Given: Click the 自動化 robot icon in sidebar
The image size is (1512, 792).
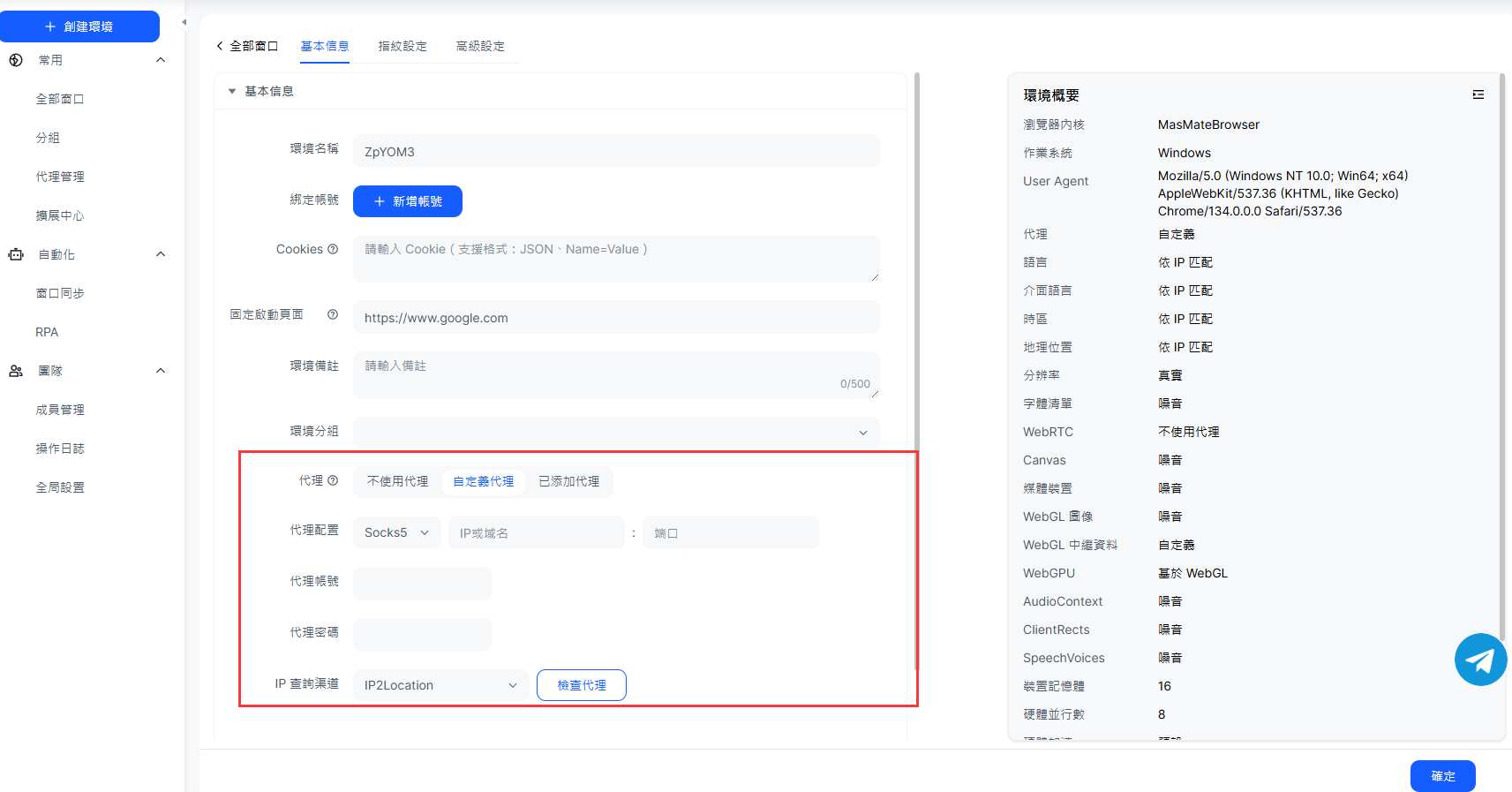Looking at the screenshot, I should pos(16,254).
